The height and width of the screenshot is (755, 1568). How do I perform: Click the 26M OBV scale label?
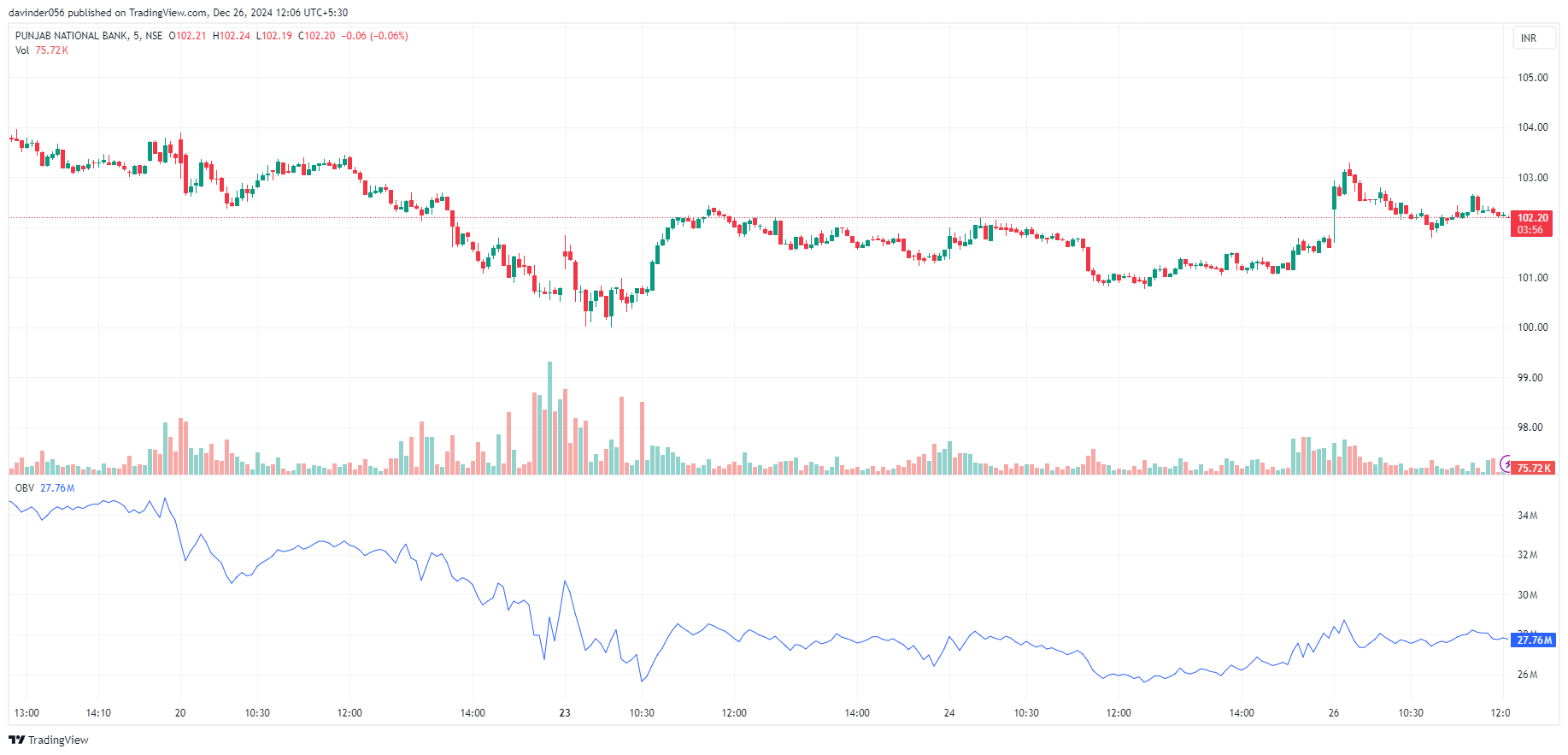click(1527, 675)
